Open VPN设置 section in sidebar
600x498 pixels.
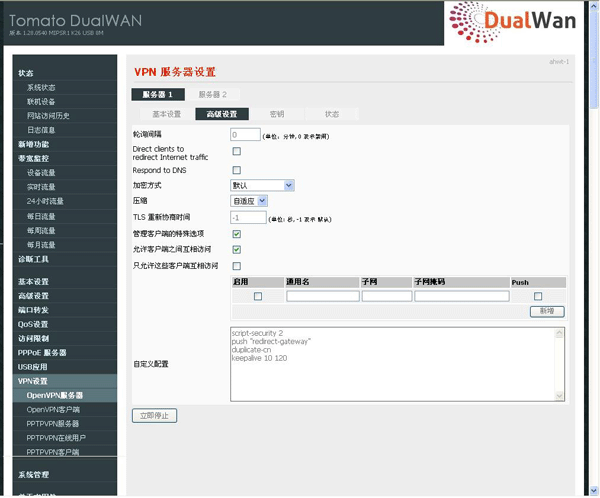pyautogui.click(x=33, y=381)
